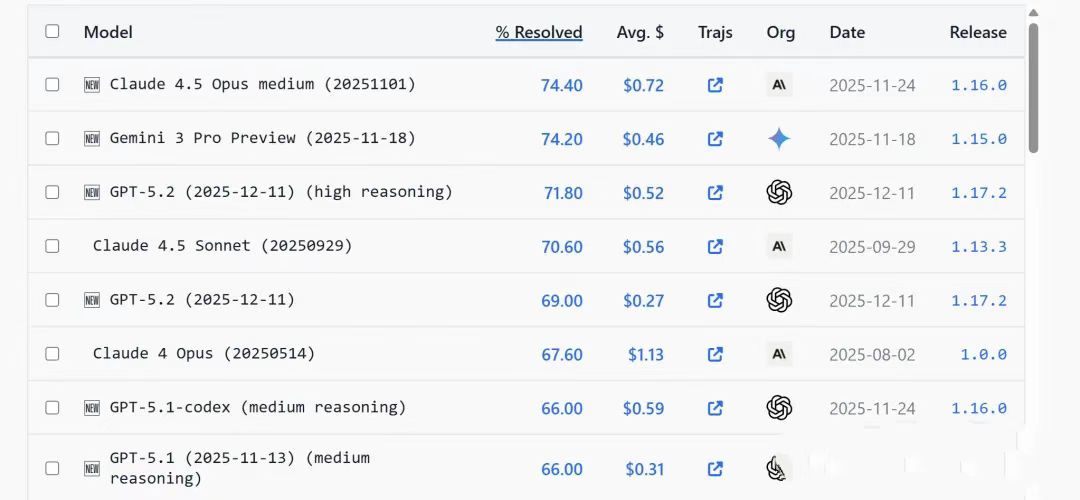The width and height of the screenshot is (1080, 500).
Task: Click NEW badge beside Gemini 3 Pro Preview
Action: point(92,139)
